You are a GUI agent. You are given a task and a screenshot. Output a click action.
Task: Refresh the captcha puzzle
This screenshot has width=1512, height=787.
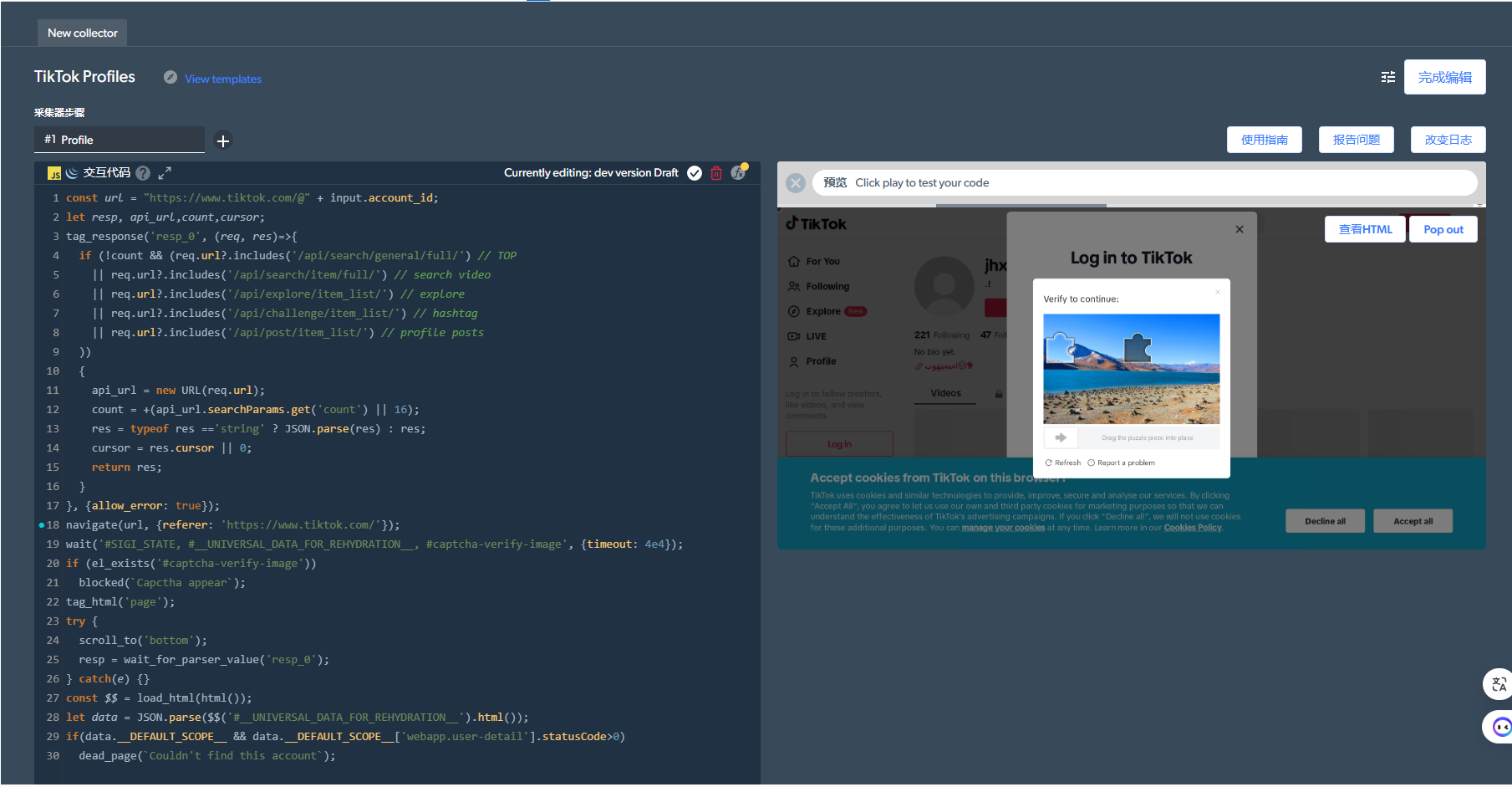1063,462
